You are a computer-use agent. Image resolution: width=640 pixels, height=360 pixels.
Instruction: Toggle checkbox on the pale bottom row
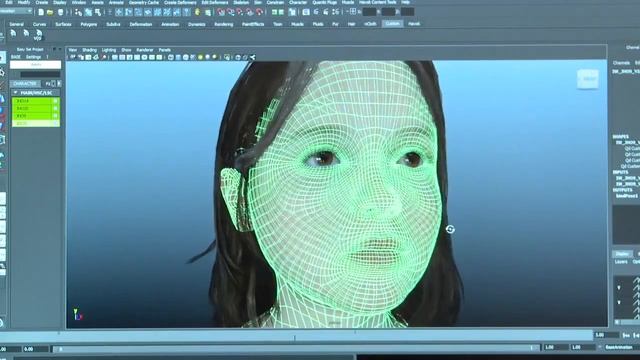(56, 123)
